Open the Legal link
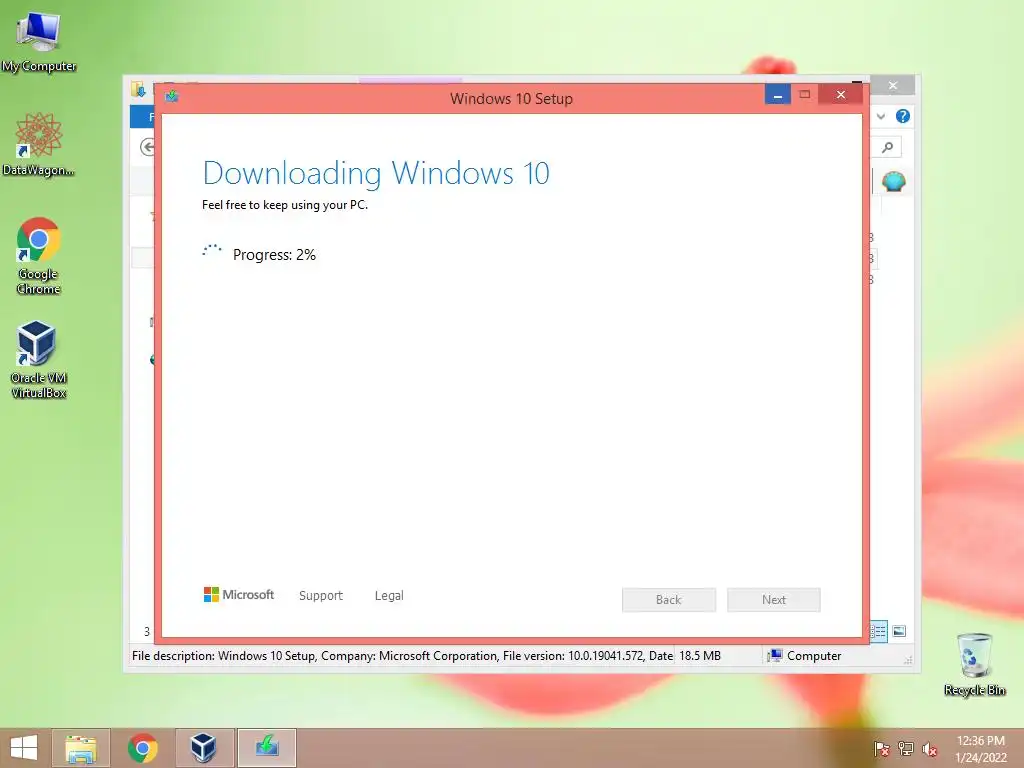Image resolution: width=1024 pixels, height=768 pixels. click(x=389, y=596)
